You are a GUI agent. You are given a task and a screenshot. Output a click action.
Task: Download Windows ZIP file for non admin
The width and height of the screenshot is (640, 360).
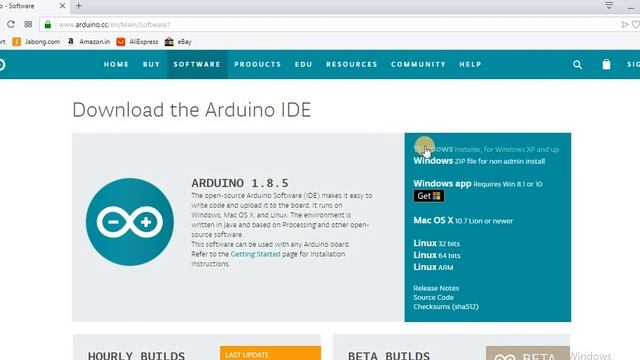click(x=479, y=161)
